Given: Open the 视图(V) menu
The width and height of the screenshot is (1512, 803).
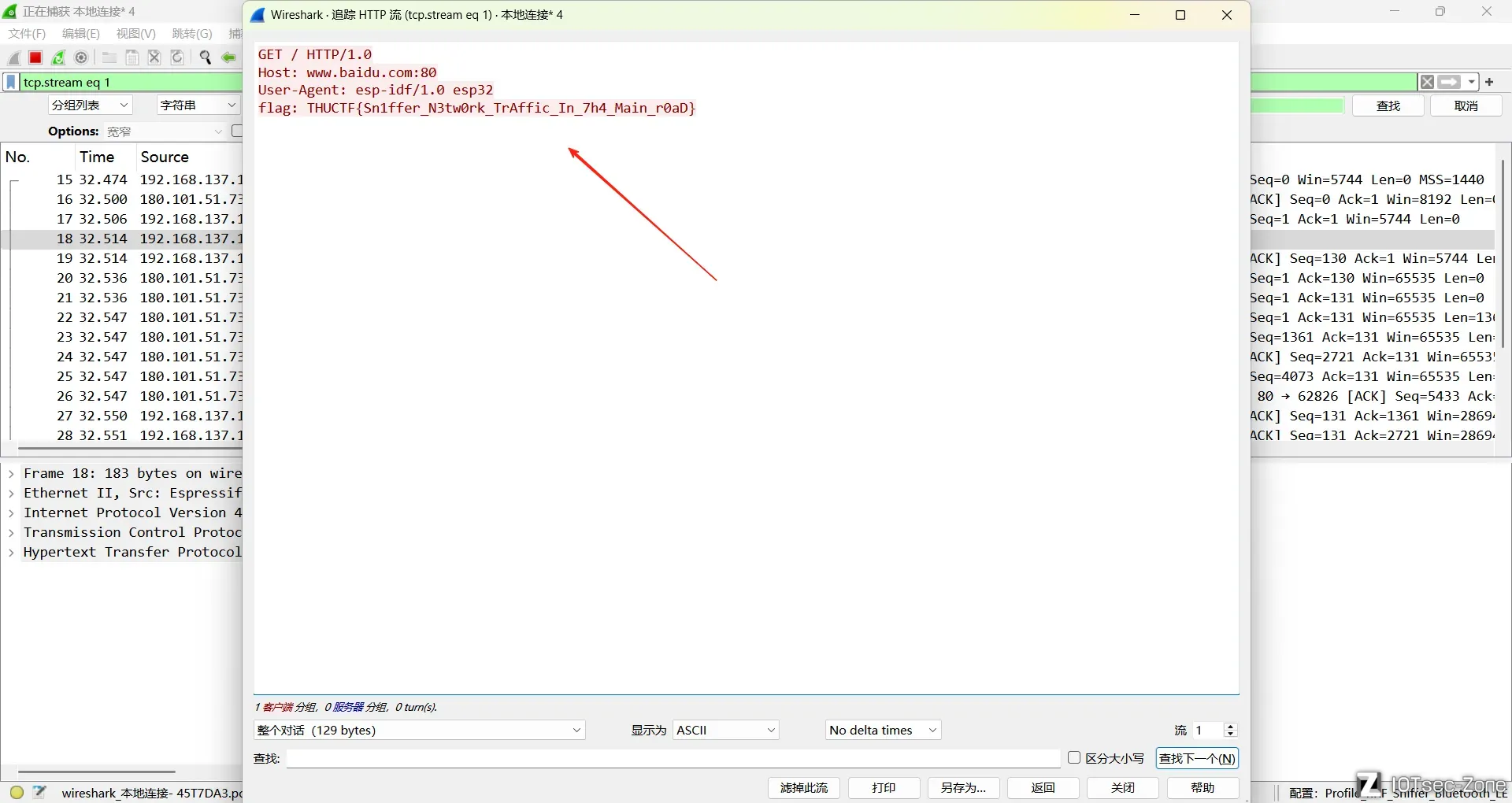Looking at the screenshot, I should [x=135, y=33].
